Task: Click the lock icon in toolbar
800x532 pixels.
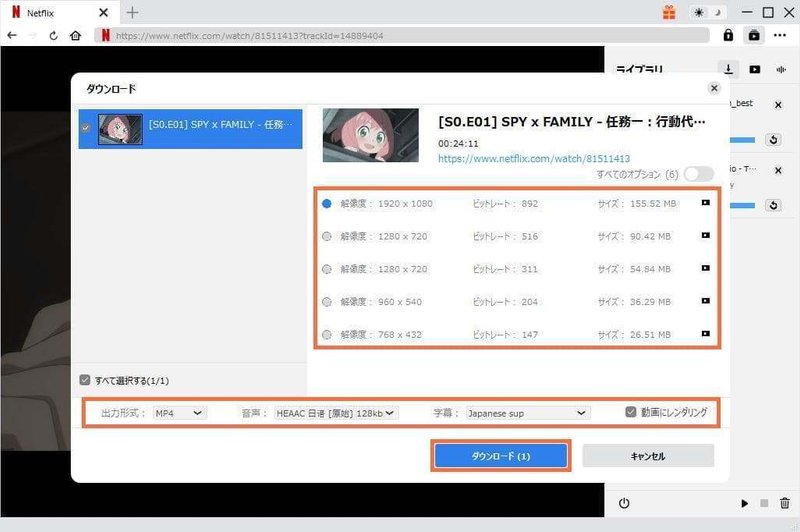Action: point(728,35)
